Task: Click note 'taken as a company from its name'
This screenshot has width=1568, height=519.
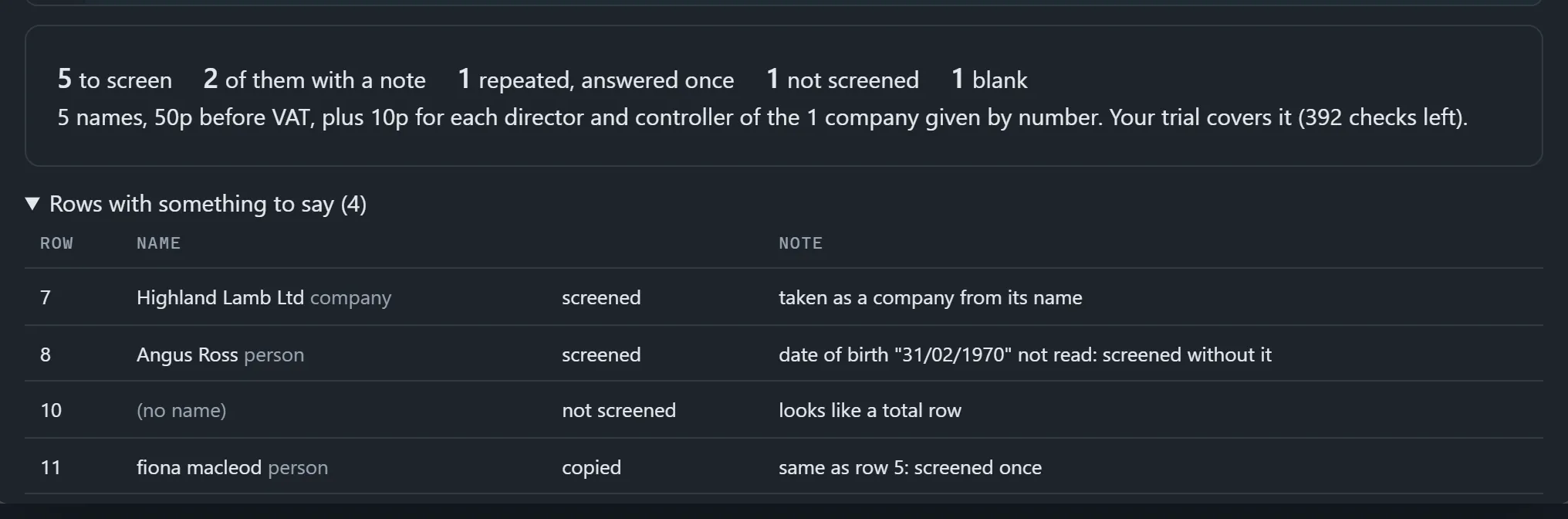Action: point(930,297)
